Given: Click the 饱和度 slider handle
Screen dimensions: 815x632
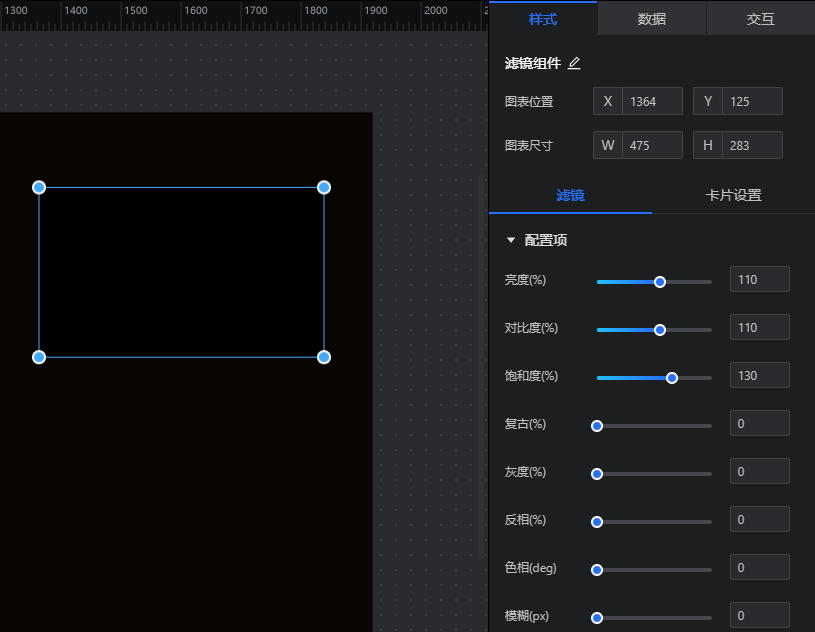Looking at the screenshot, I should coord(672,378).
